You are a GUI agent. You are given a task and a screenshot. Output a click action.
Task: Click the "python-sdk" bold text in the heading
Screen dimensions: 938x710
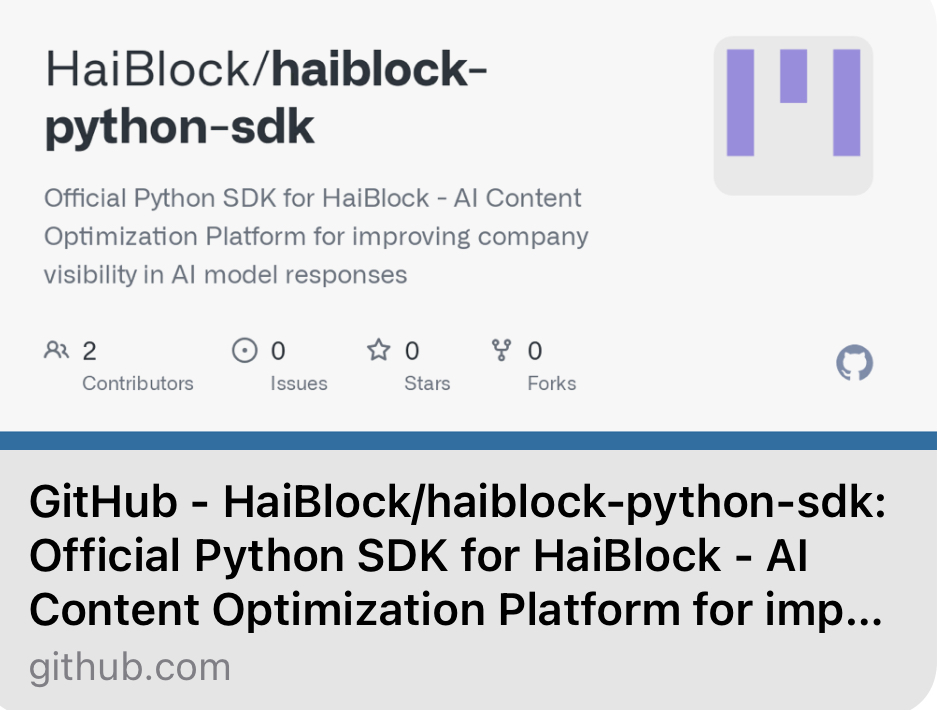click(180, 128)
